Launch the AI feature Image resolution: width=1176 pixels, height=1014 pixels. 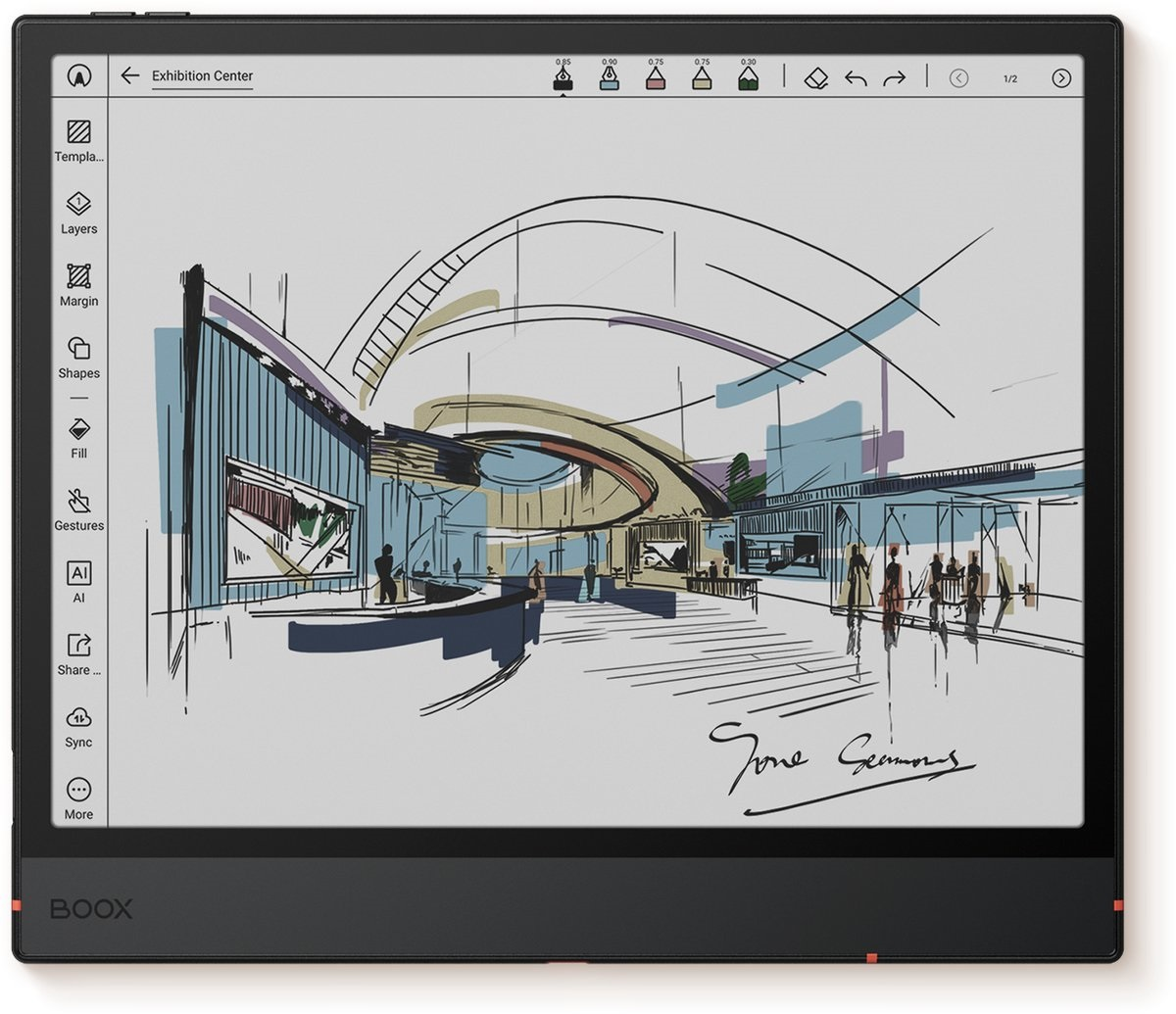point(78,582)
